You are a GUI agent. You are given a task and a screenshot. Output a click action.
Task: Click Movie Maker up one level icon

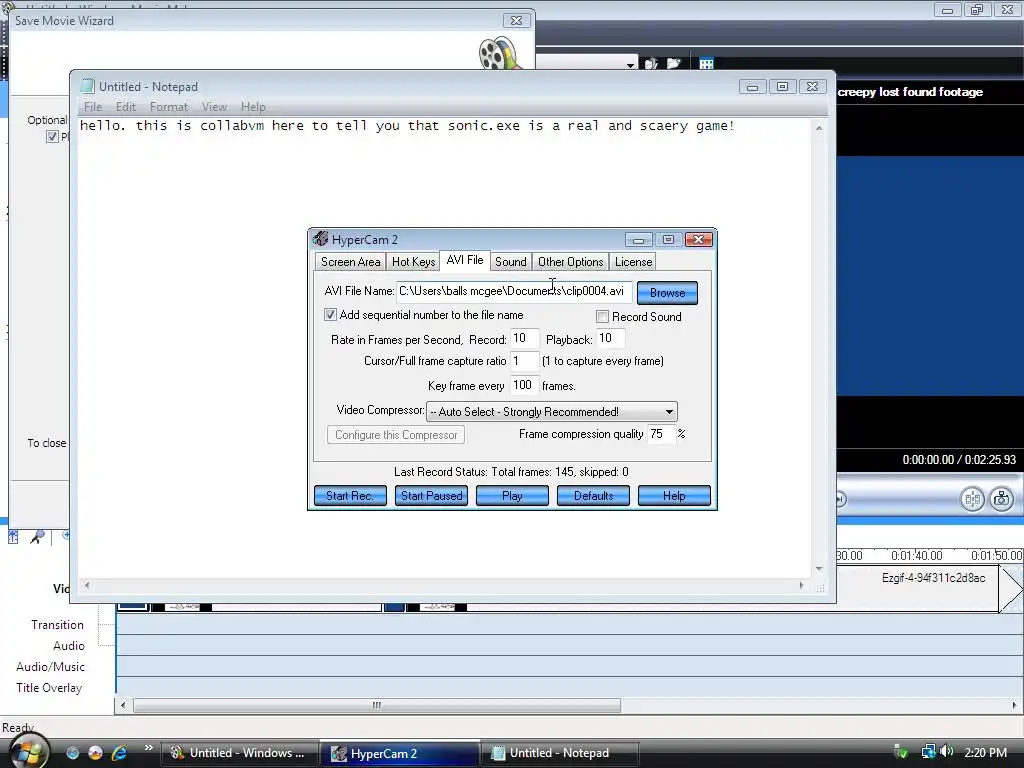point(651,63)
